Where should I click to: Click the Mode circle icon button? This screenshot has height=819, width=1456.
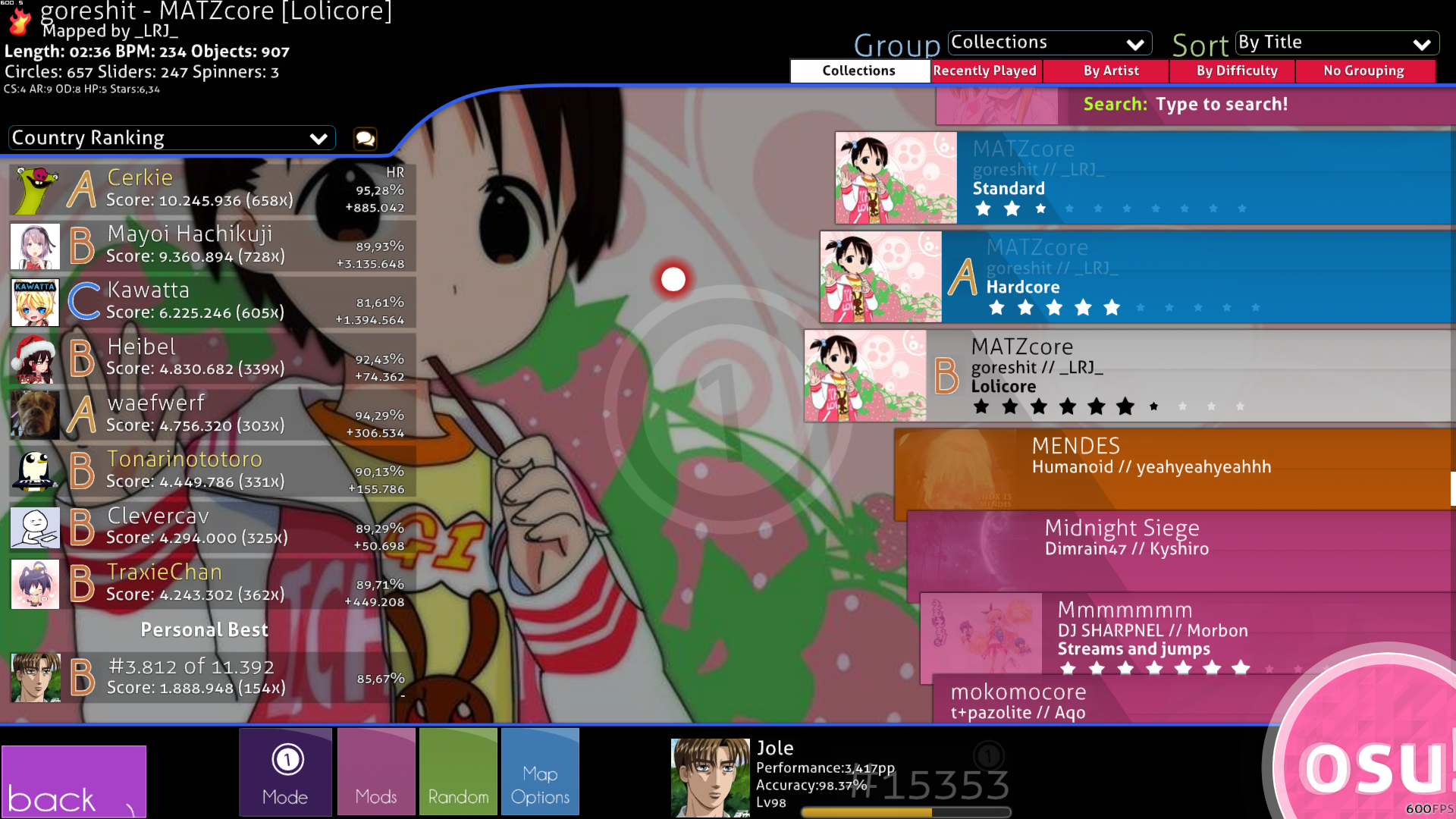click(x=286, y=771)
